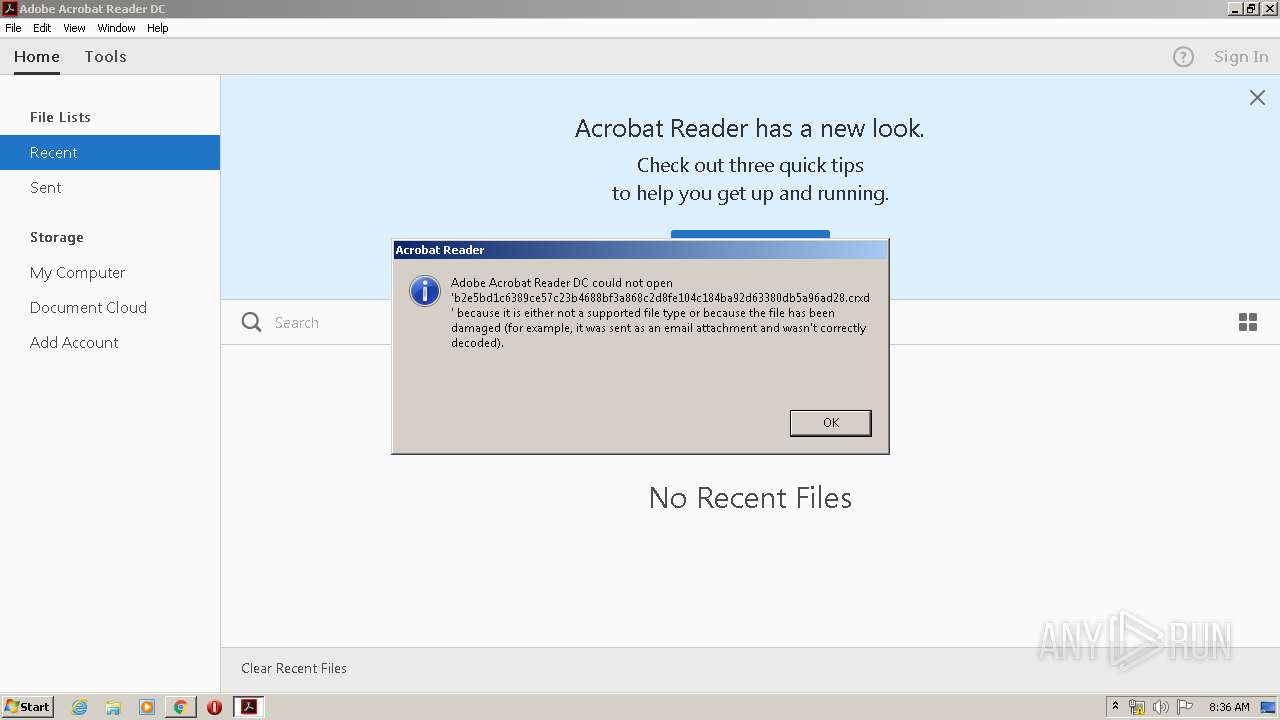Open the Edit menu
Image resolution: width=1280 pixels, height=720 pixels.
tap(42, 28)
